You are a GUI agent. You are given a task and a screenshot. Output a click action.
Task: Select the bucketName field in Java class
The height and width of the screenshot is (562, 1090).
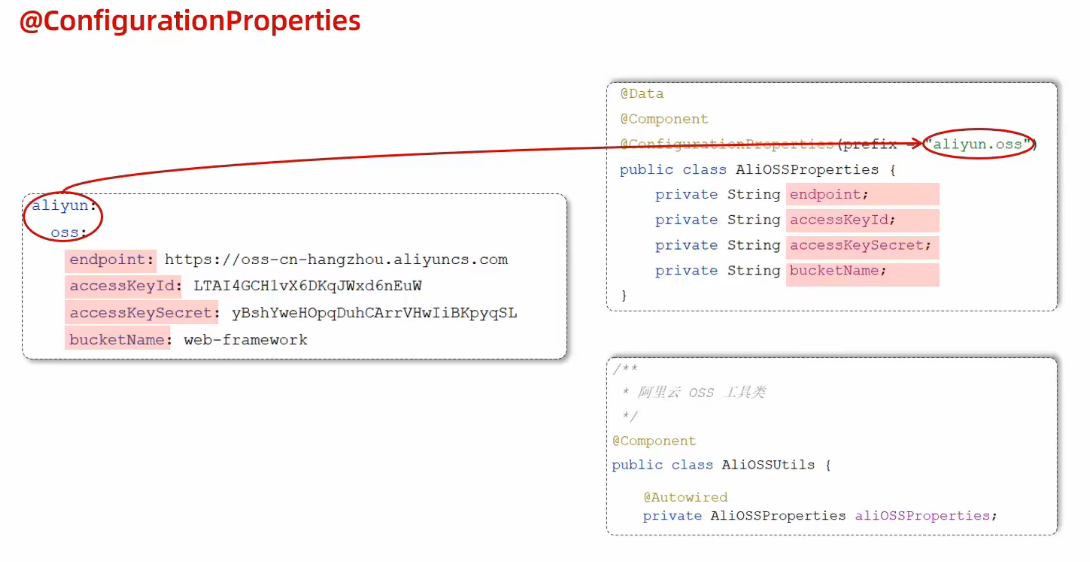(838, 271)
